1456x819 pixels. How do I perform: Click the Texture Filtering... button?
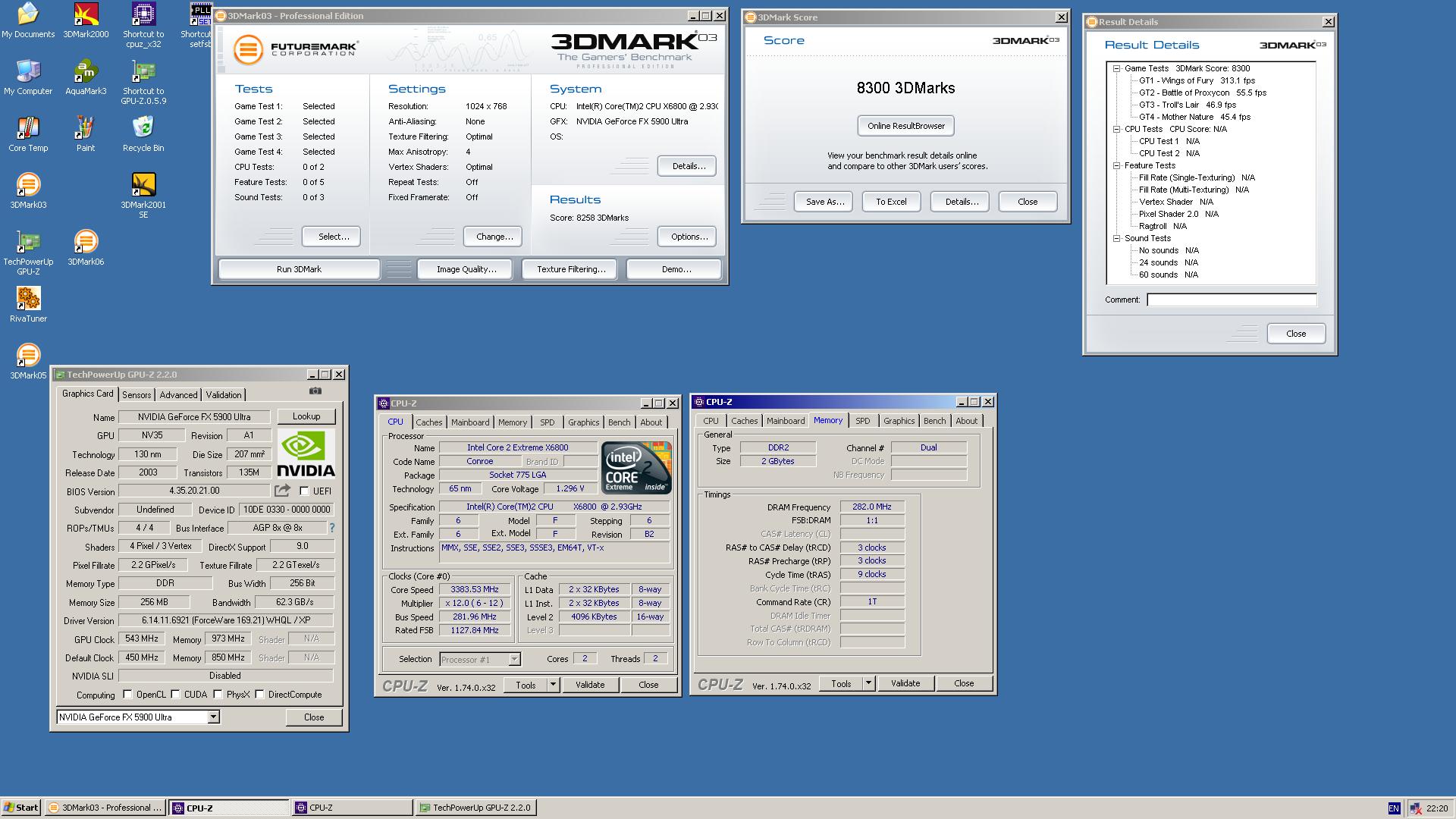pos(571,269)
